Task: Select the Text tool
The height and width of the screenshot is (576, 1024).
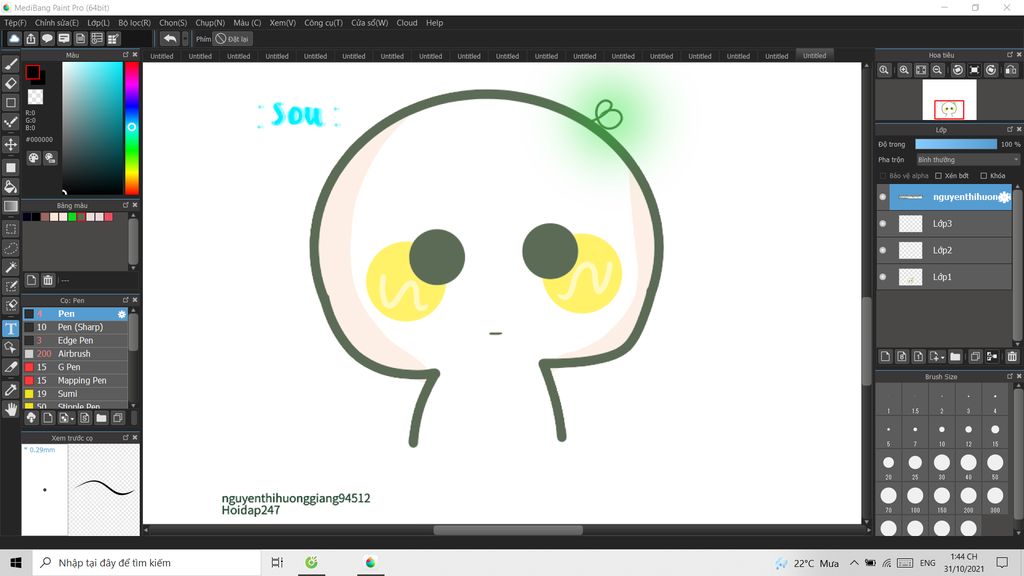Action: pos(11,328)
